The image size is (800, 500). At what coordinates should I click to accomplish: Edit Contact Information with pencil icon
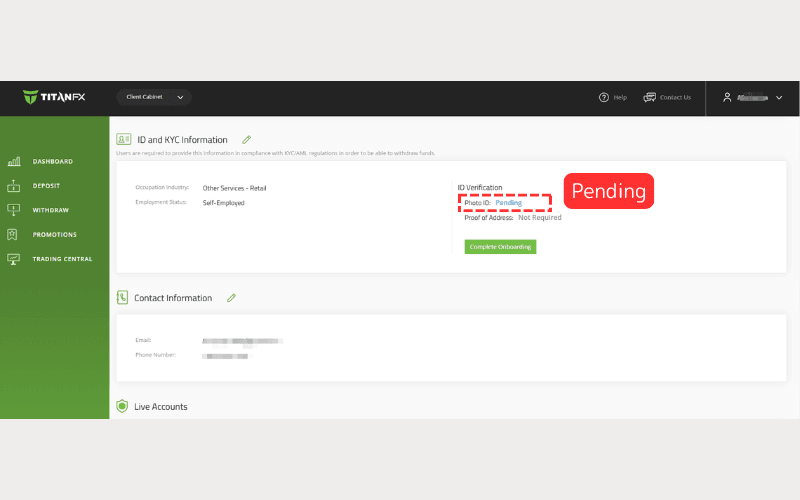click(x=231, y=297)
